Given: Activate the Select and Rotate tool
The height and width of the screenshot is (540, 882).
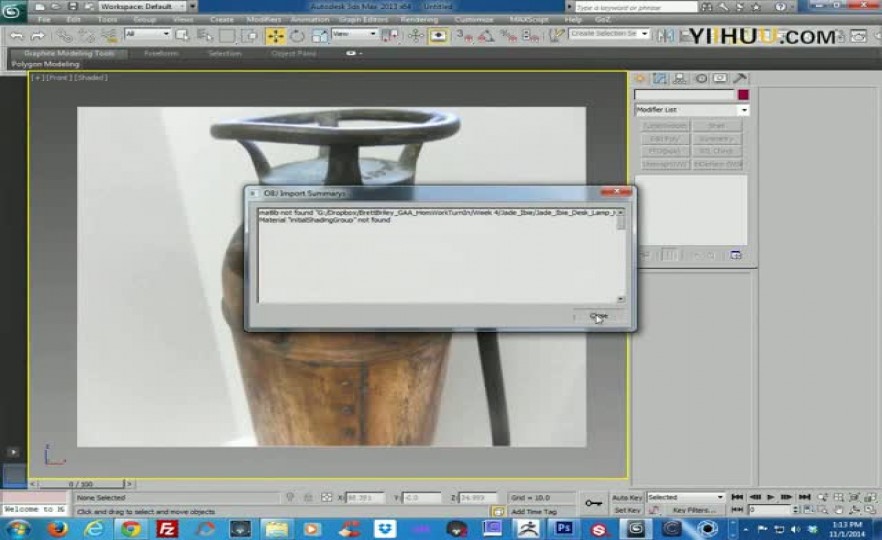Looking at the screenshot, I should point(297,36).
